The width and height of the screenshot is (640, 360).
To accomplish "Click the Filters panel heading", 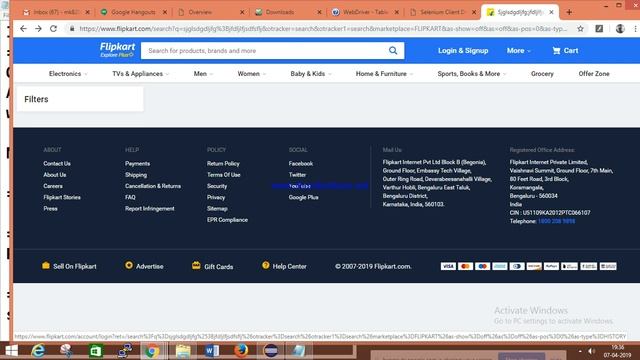I will [x=36, y=99].
